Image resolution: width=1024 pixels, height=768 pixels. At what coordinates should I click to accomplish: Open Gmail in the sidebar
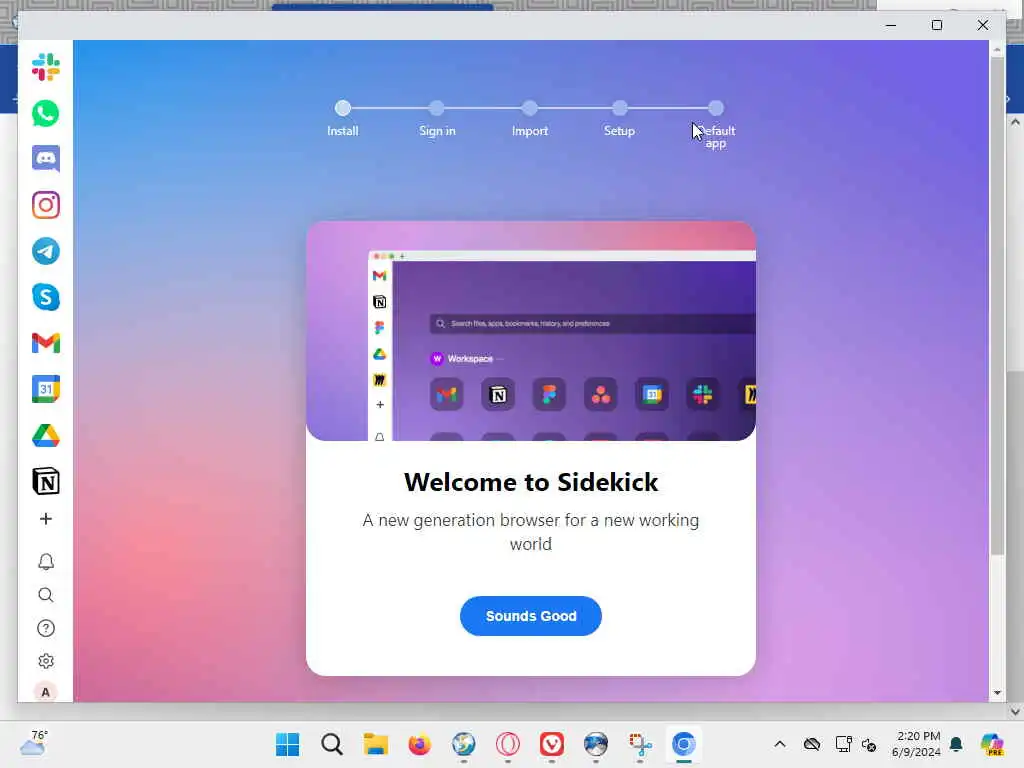(46, 343)
